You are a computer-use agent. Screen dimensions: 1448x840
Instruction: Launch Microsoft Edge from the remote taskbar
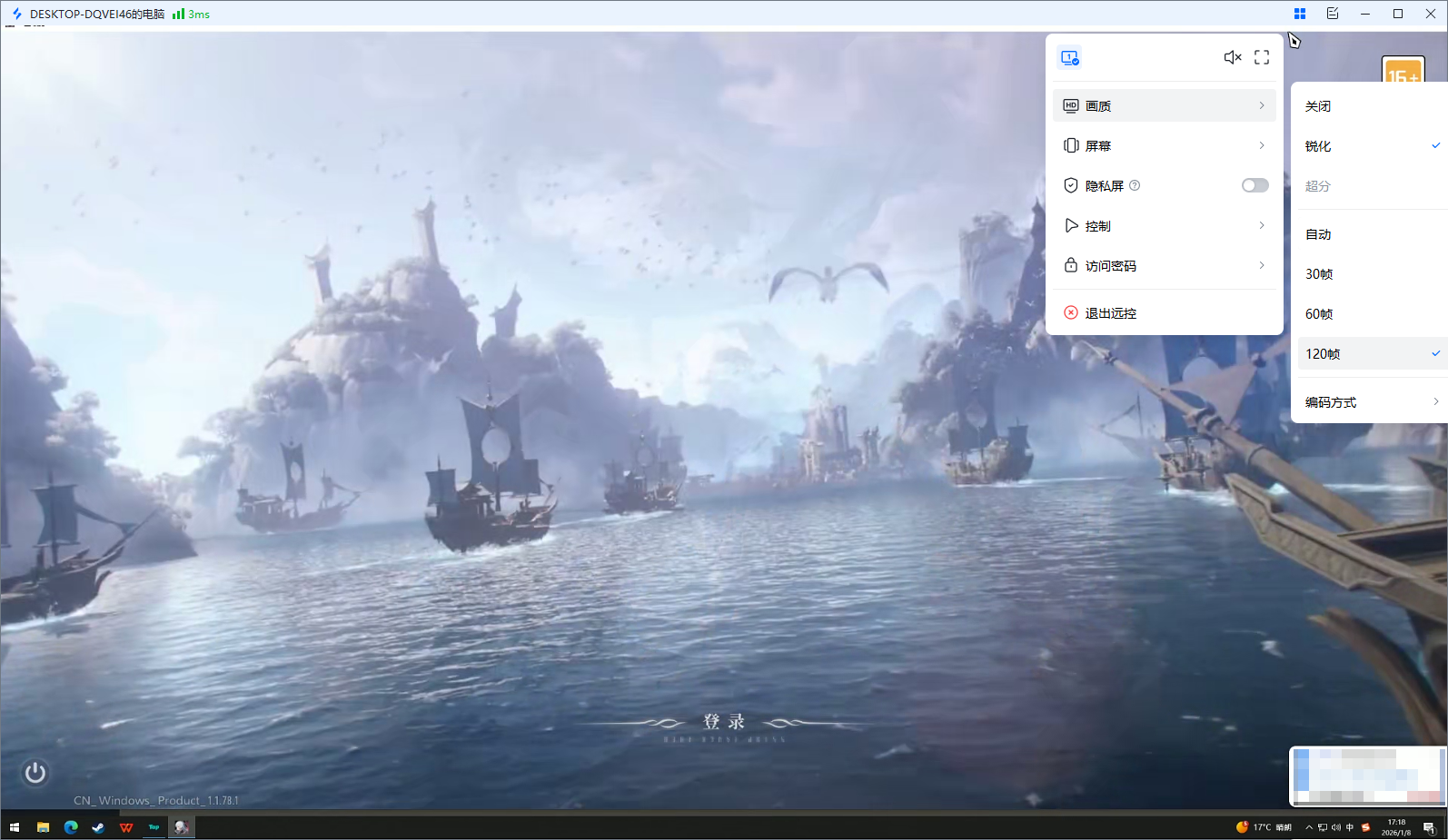(x=71, y=827)
